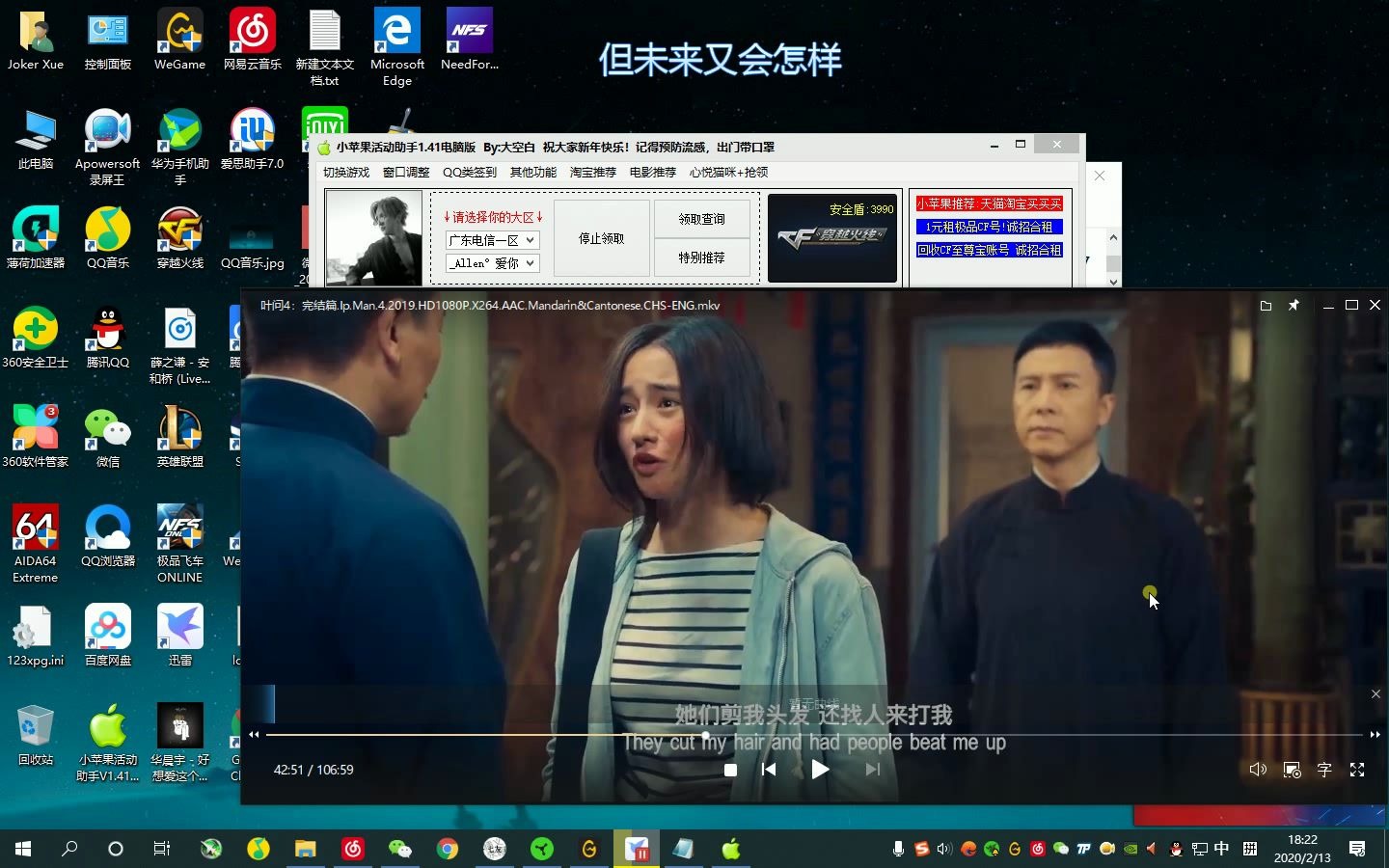
Task: Open Windows Start menu
Action: 23,849
